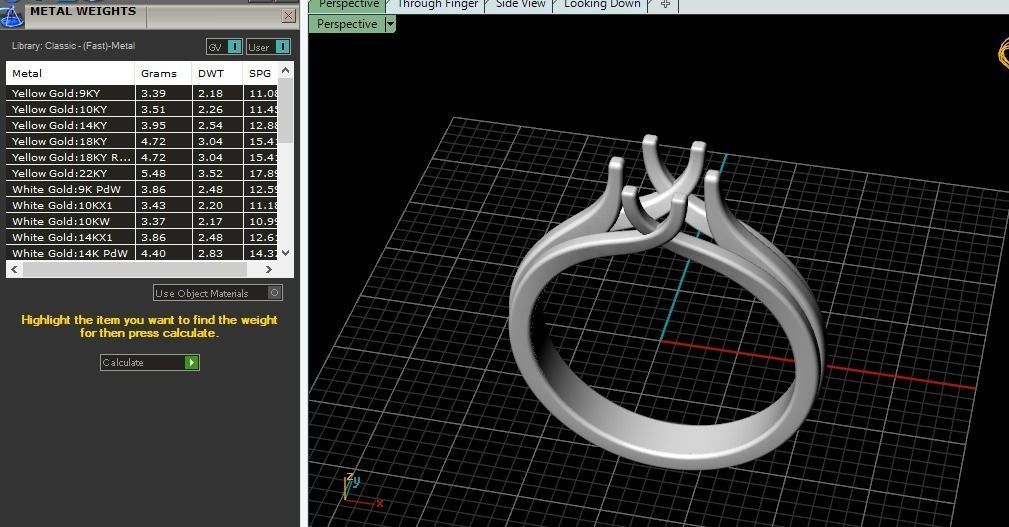
Task: Toggle the User library switch
Action: (268, 47)
